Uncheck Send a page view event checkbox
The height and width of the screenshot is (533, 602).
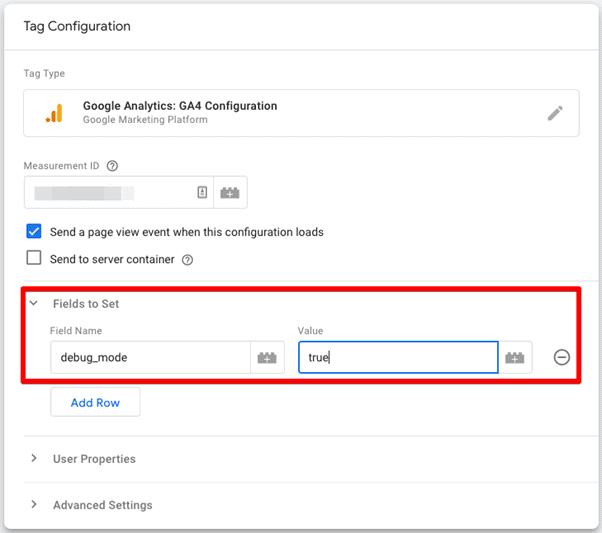tap(34, 231)
